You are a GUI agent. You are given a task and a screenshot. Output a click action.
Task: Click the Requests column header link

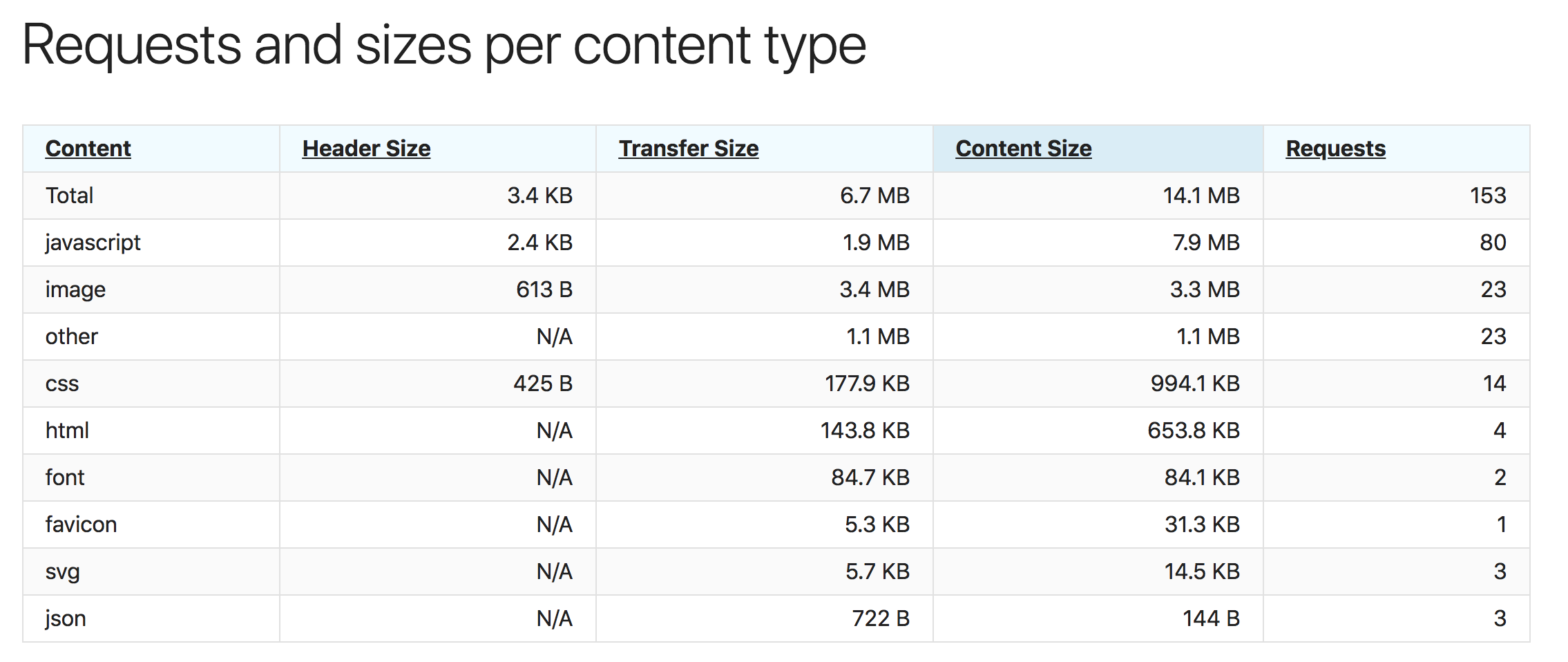coord(1335,149)
